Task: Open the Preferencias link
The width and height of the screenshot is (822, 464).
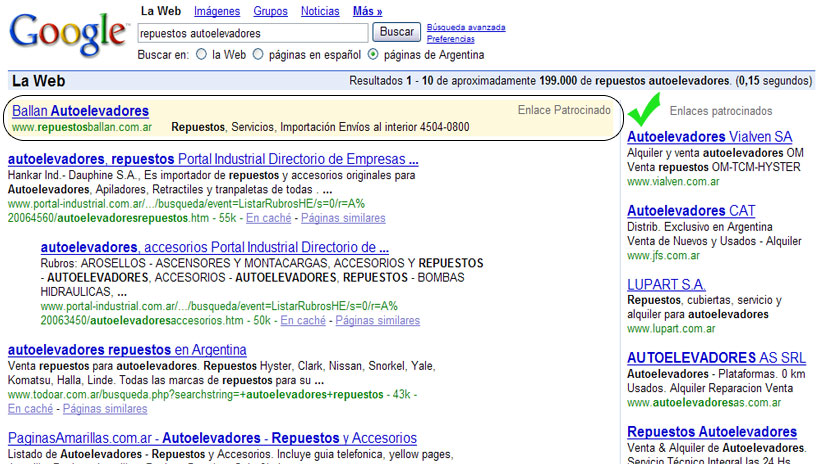Action: [x=450, y=39]
